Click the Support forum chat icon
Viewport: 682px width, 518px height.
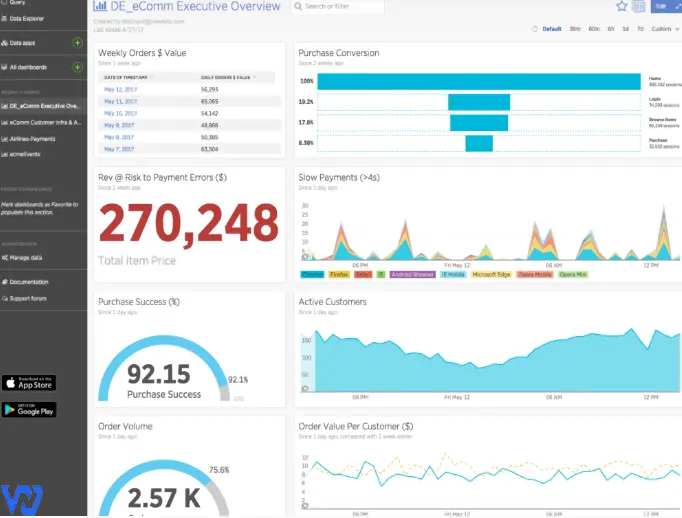(x=4, y=299)
